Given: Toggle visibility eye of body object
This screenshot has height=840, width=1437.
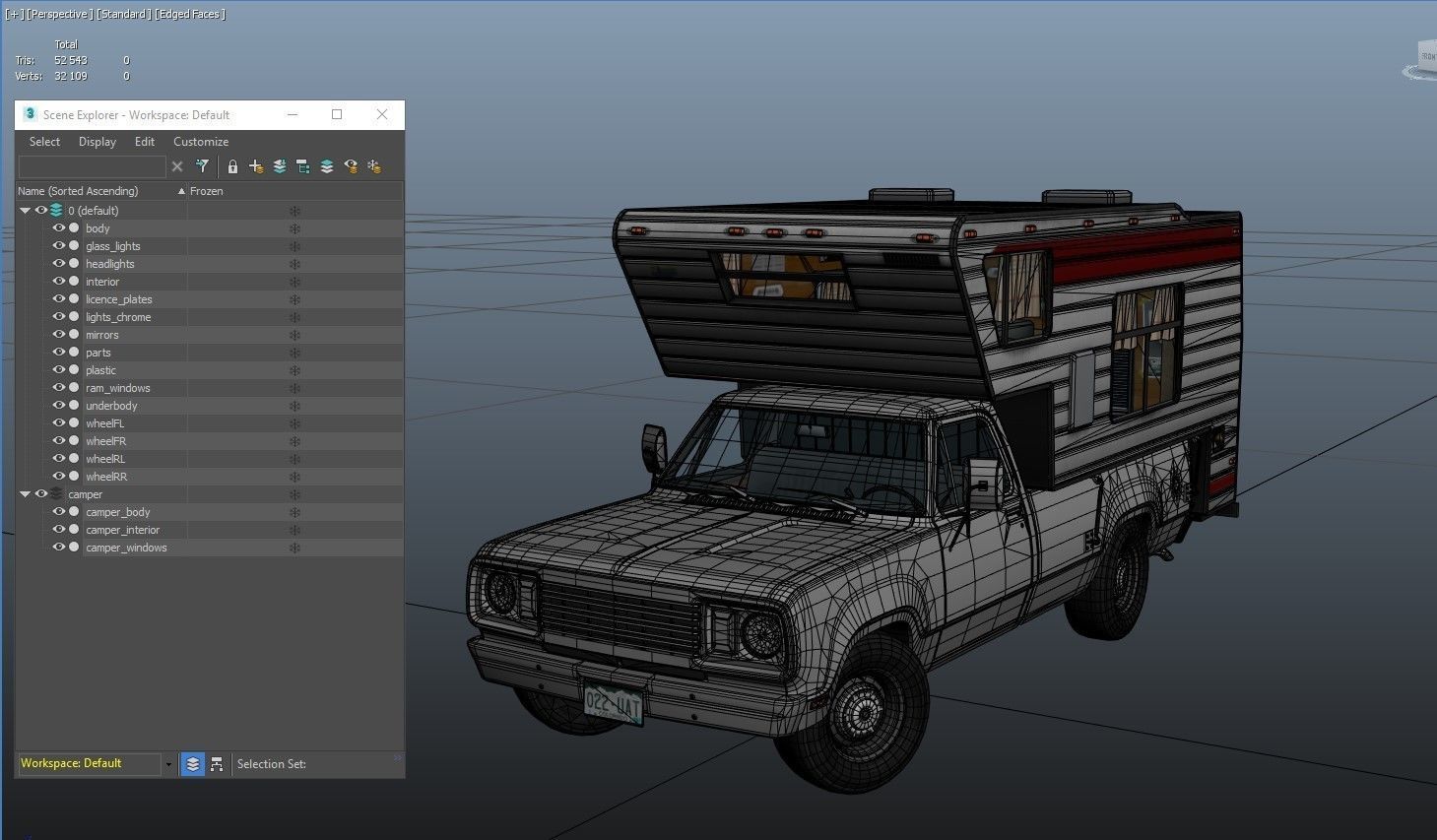Looking at the screenshot, I should point(58,228).
